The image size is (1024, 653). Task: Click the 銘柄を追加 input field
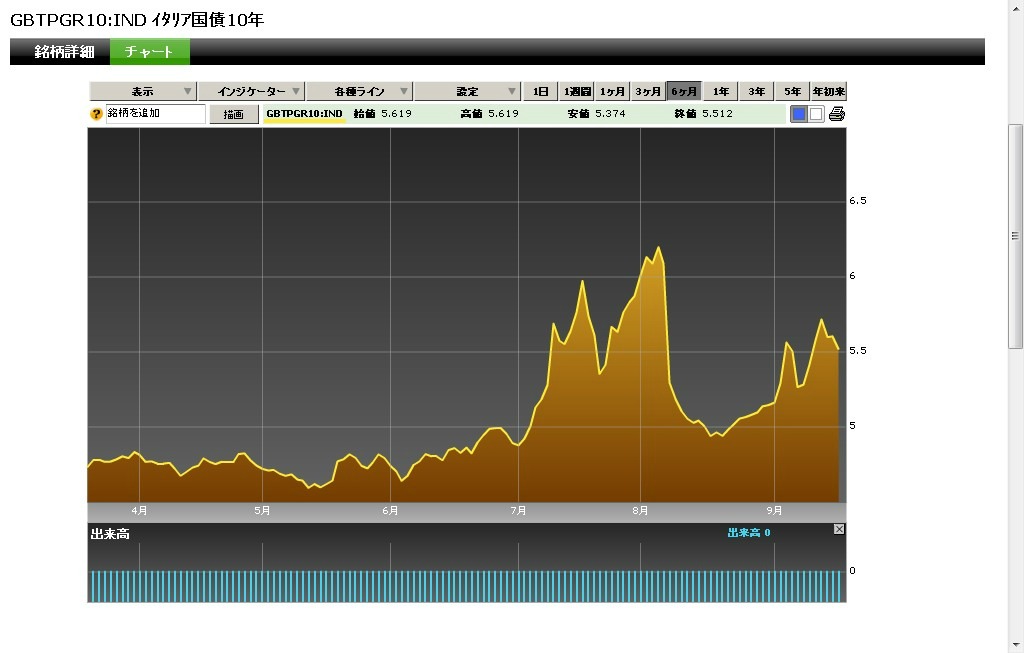(155, 114)
